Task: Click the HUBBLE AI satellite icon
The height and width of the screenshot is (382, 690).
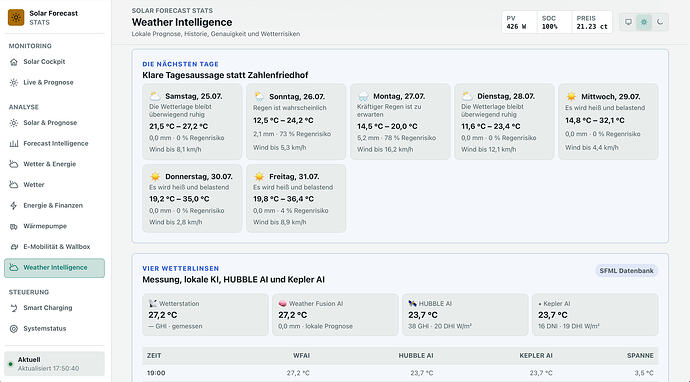Action: [x=412, y=304]
